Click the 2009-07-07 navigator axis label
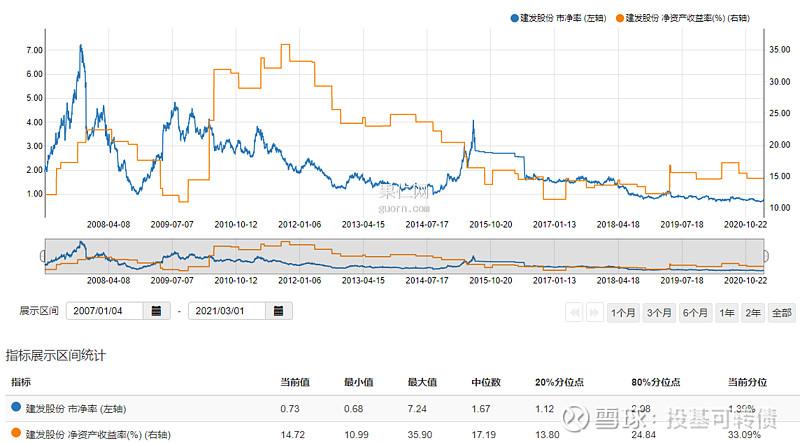 click(172, 280)
